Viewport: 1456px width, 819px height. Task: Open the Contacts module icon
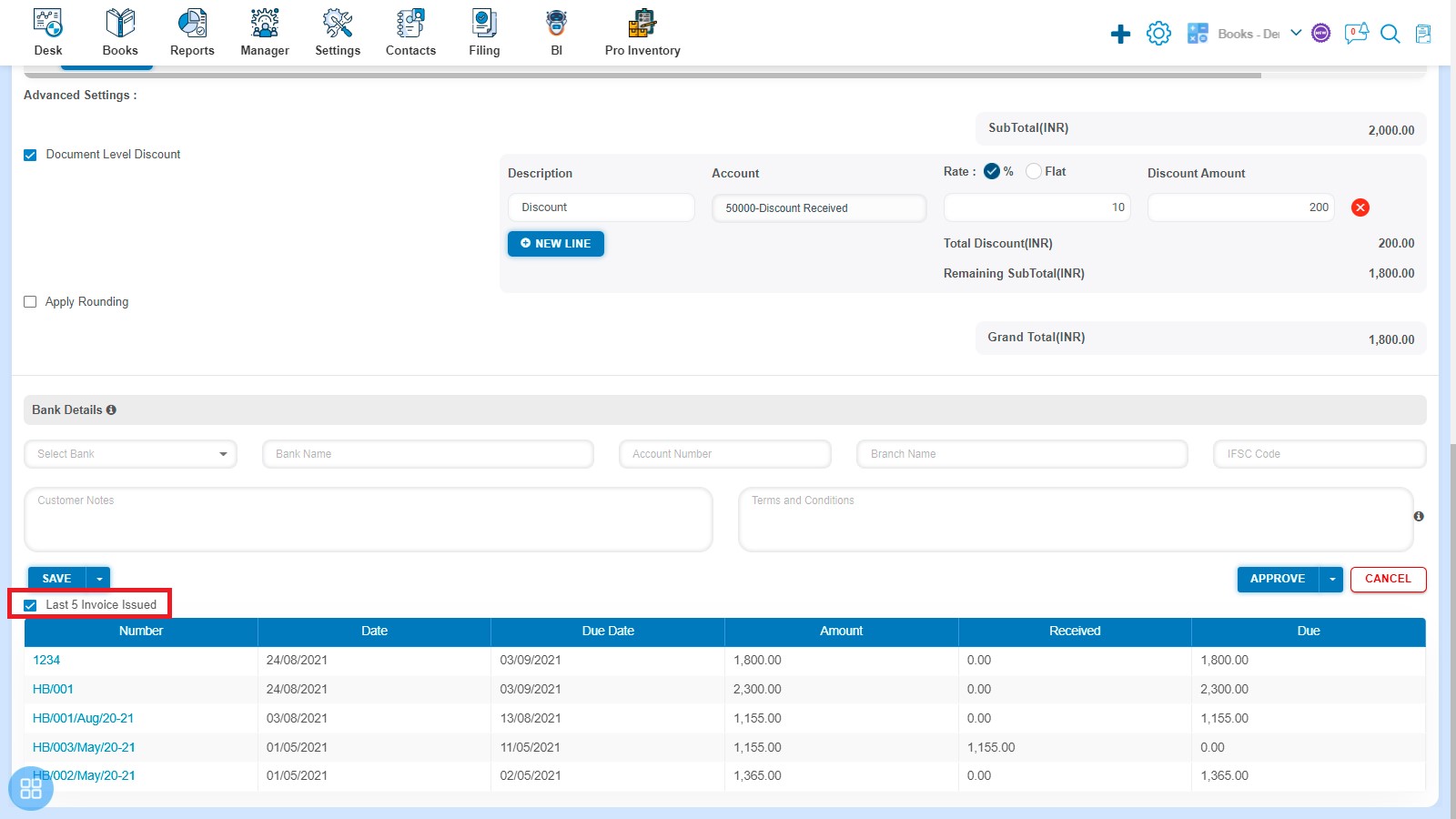pyautogui.click(x=410, y=23)
